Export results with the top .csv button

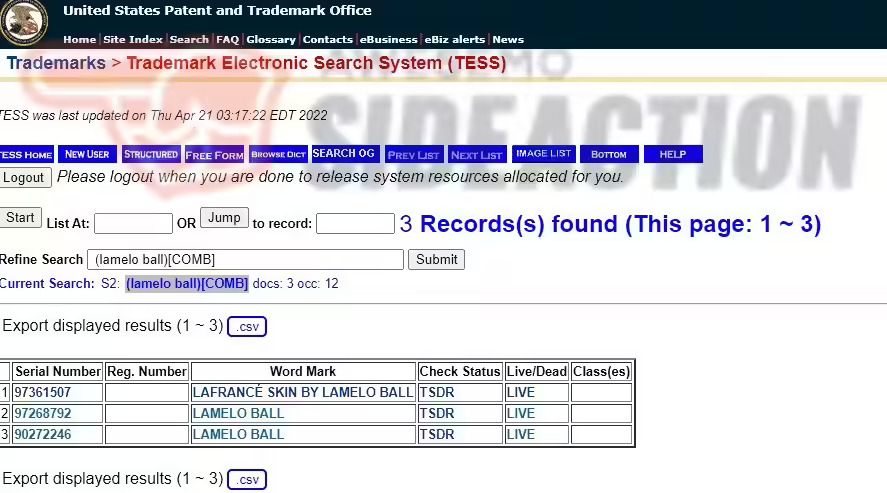tap(247, 327)
